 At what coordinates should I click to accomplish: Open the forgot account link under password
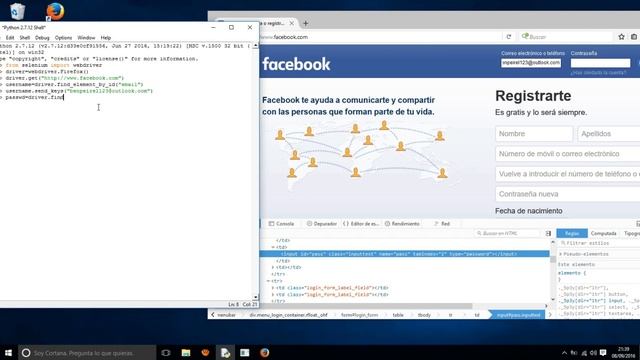pos(598,73)
